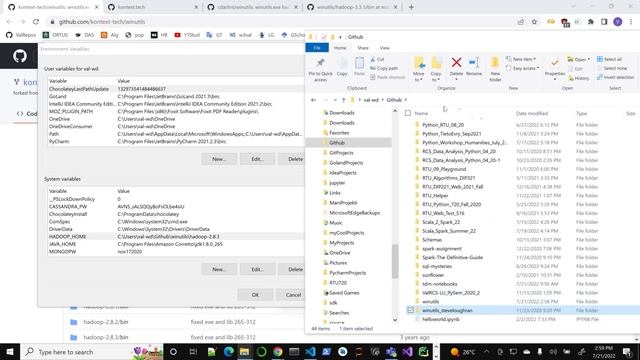
Task: Click Copy path in the Clipboard group
Action: tap(384, 68)
